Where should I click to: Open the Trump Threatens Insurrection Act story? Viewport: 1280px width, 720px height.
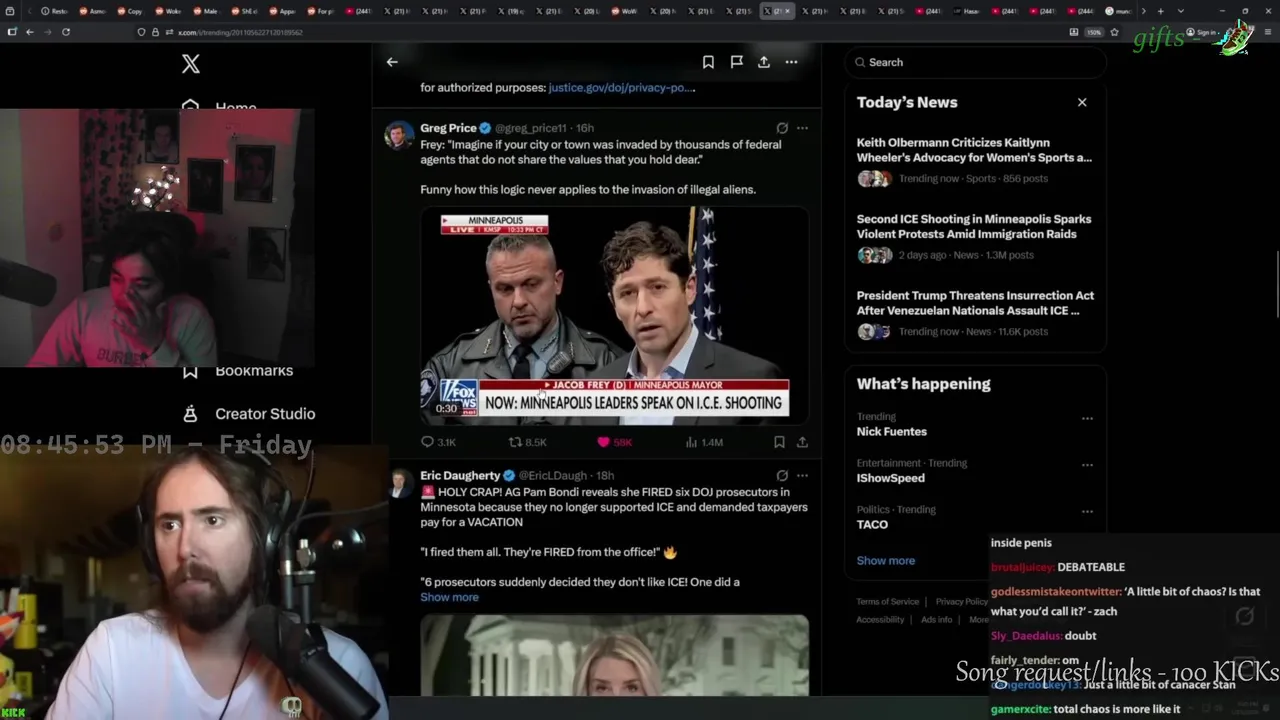point(975,314)
